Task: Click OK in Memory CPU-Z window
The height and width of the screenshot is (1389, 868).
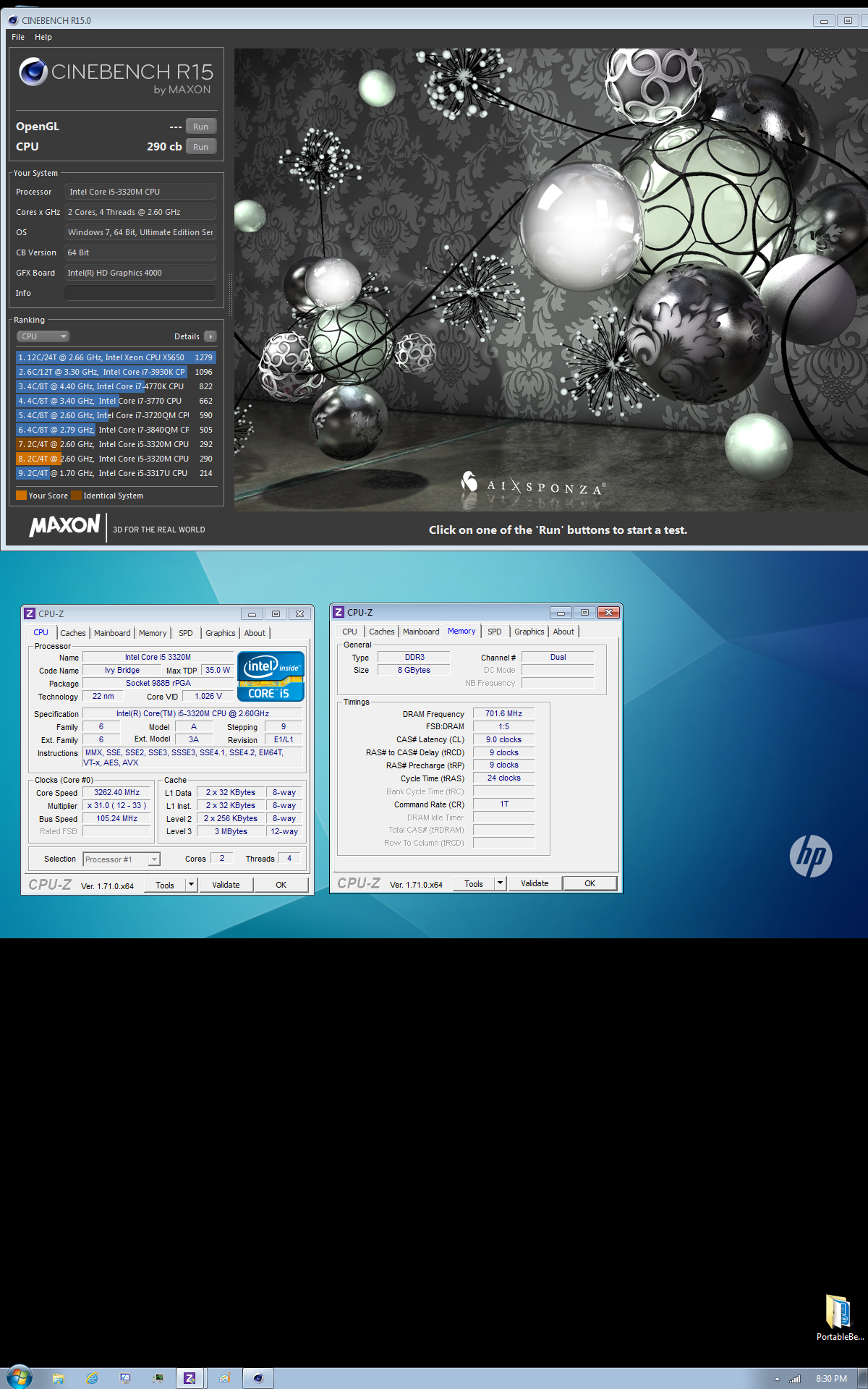Action: [x=590, y=883]
